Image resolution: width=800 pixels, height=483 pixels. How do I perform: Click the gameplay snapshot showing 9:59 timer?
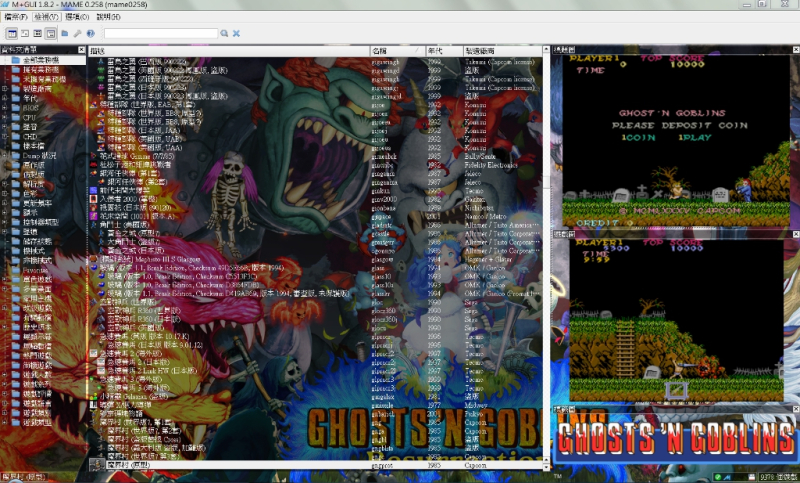tap(676, 320)
